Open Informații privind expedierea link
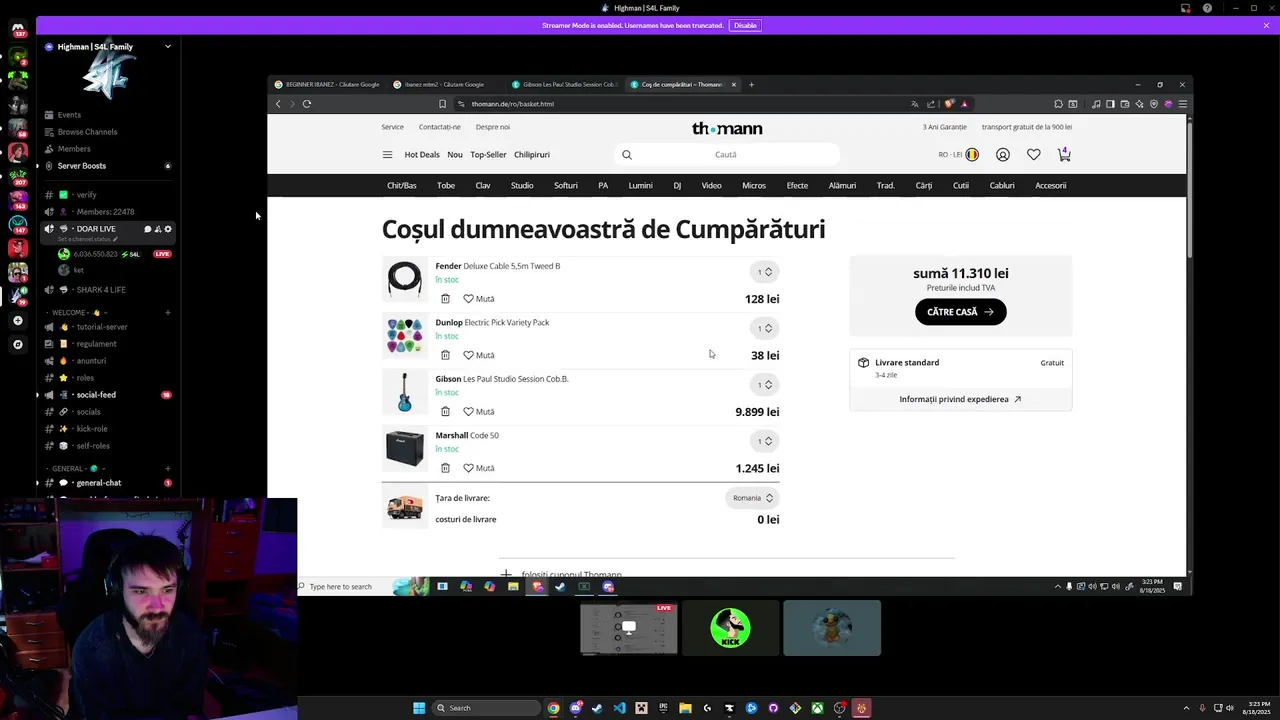 pyautogui.click(x=960, y=399)
